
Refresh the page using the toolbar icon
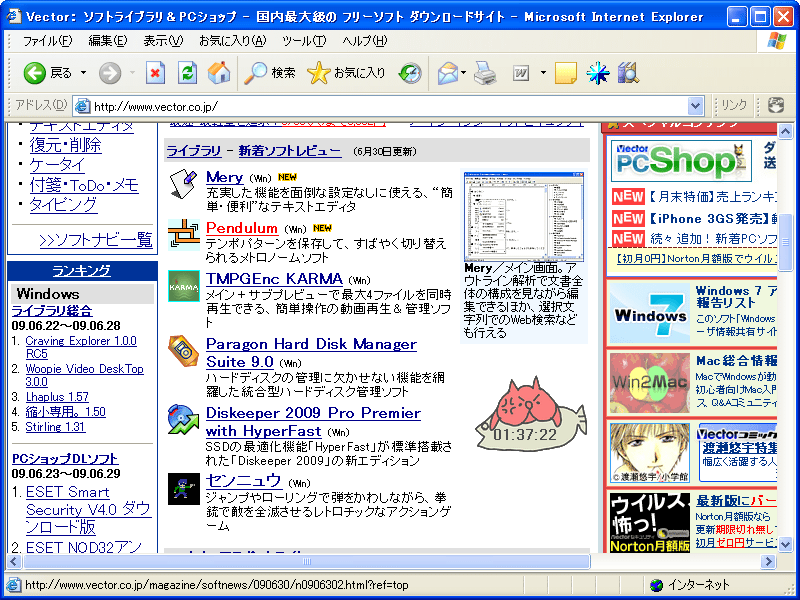(187, 73)
